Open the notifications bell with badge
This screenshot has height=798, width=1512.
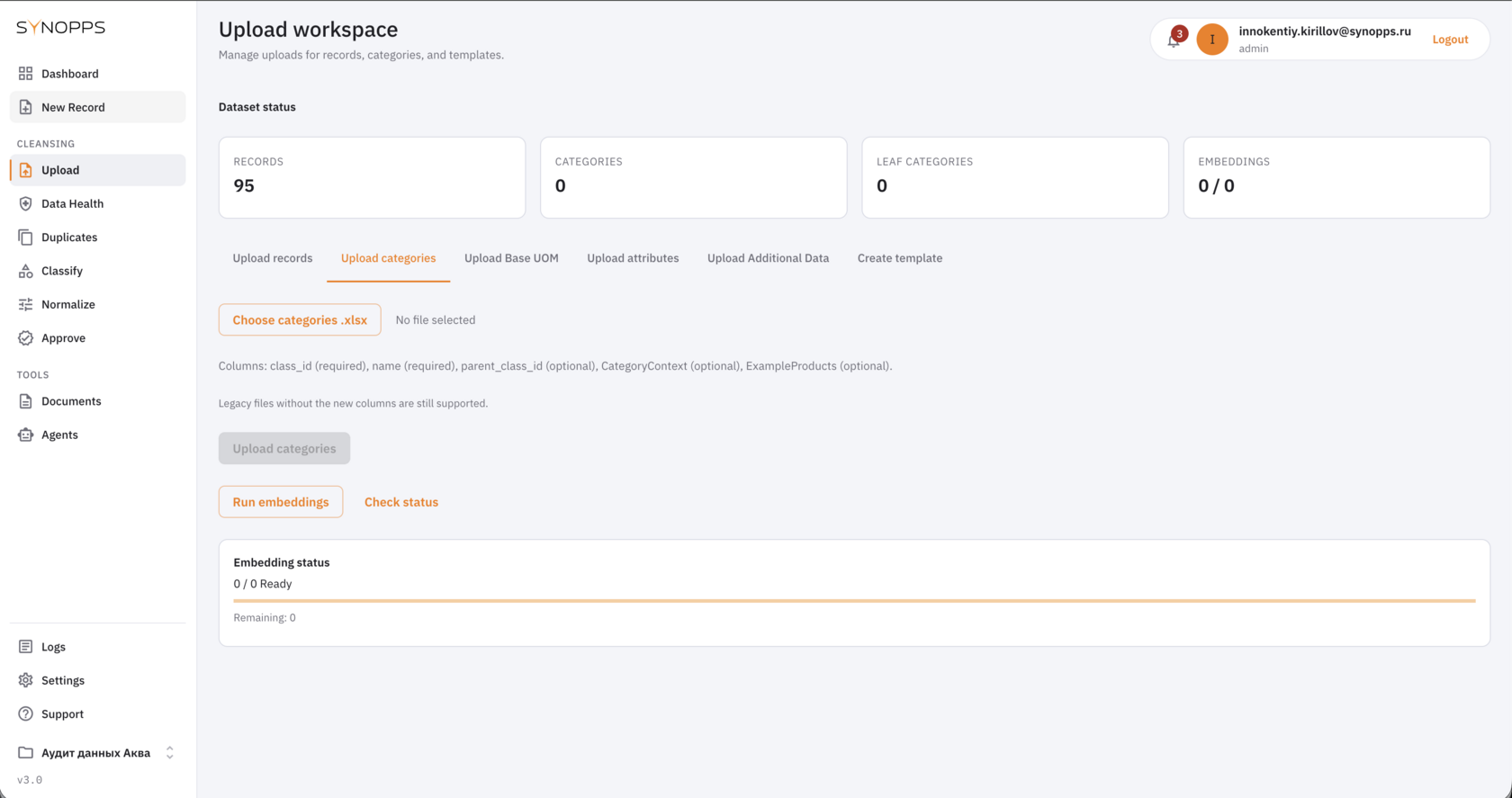click(x=1175, y=38)
